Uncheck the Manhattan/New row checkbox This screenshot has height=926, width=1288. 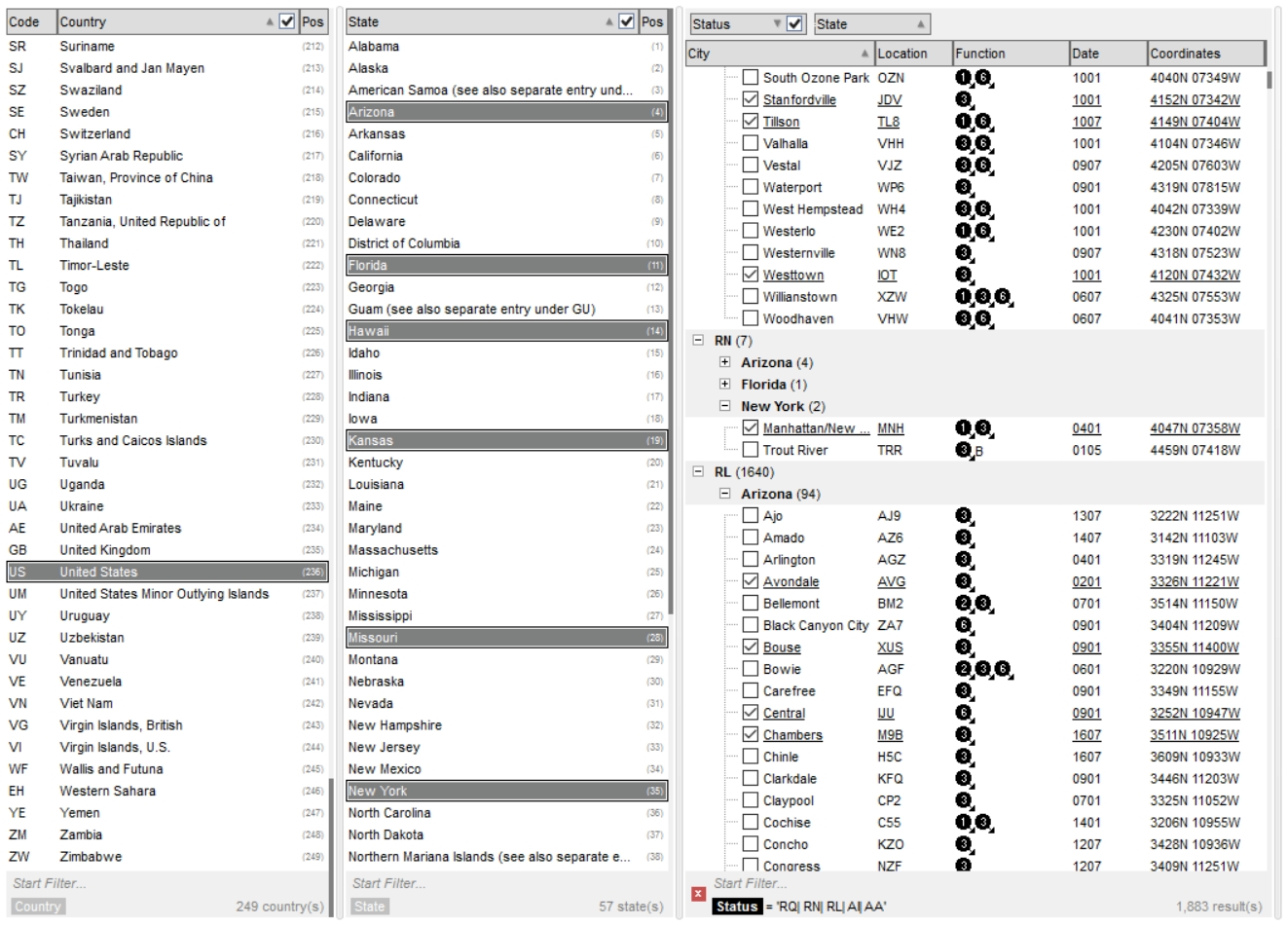point(750,428)
